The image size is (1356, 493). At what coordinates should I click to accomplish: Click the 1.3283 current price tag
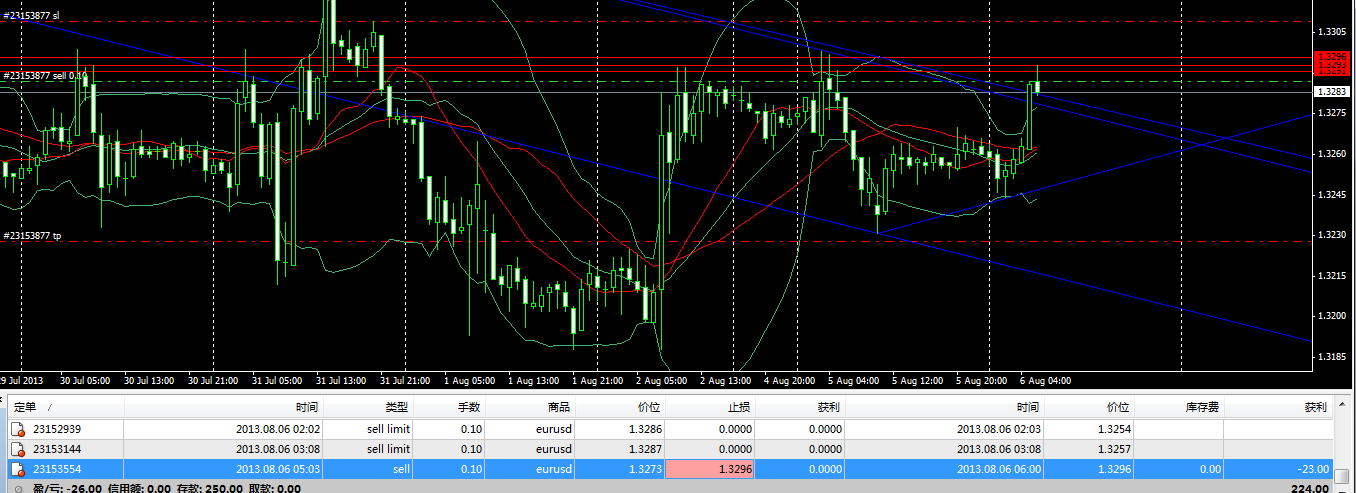tap(1331, 92)
